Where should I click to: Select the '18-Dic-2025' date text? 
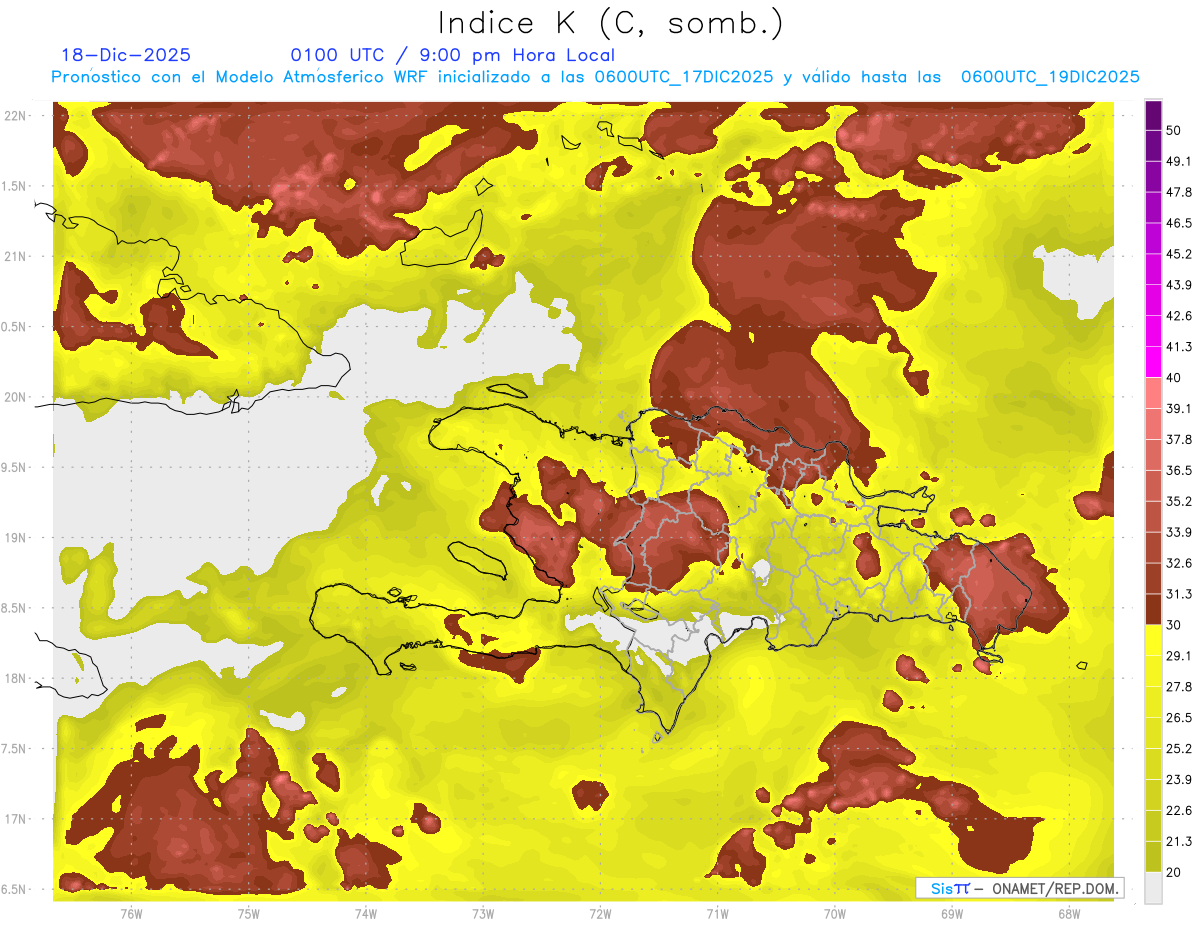[126, 55]
